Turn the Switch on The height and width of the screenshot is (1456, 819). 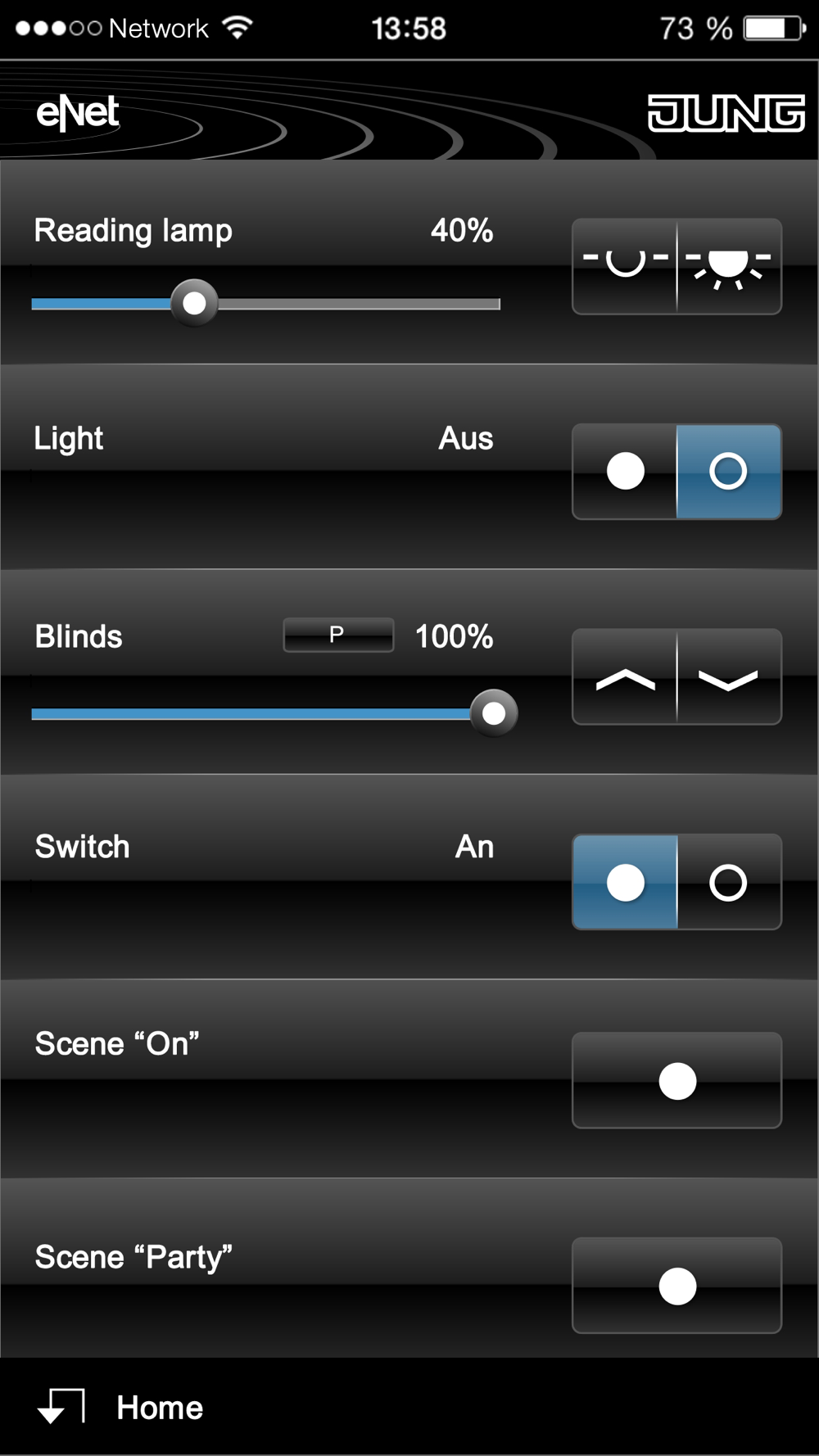pyautogui.click(x=625, y=882)
